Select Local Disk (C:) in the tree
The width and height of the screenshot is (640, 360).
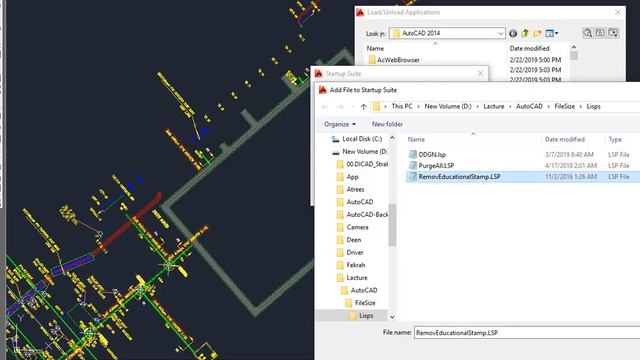[357, 139]
